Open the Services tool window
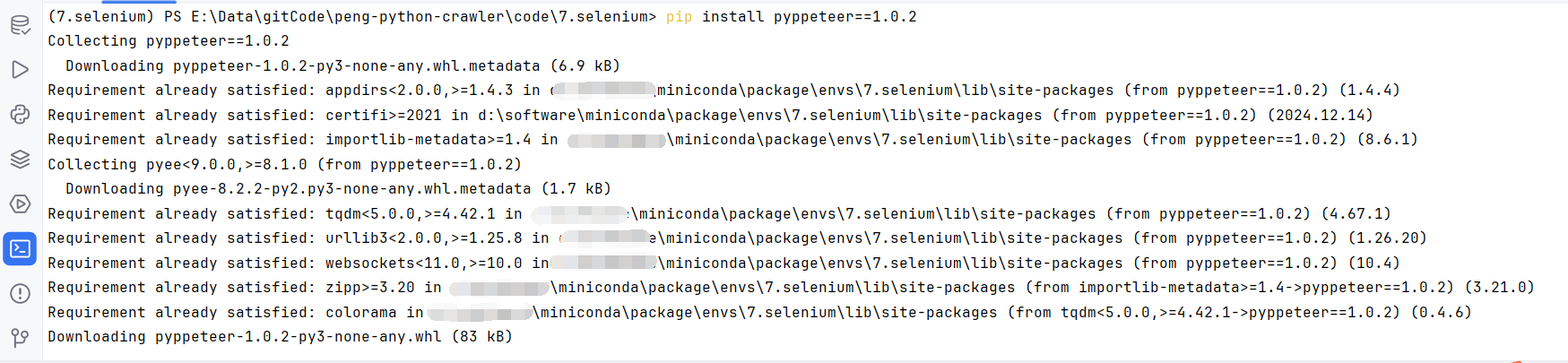This screenshot has width=1568, height=363. pyautogui.click(x=20, y=204)
